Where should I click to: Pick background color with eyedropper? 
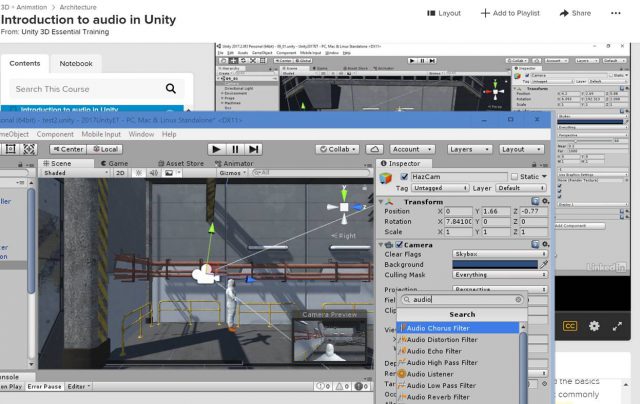(544, 264)
